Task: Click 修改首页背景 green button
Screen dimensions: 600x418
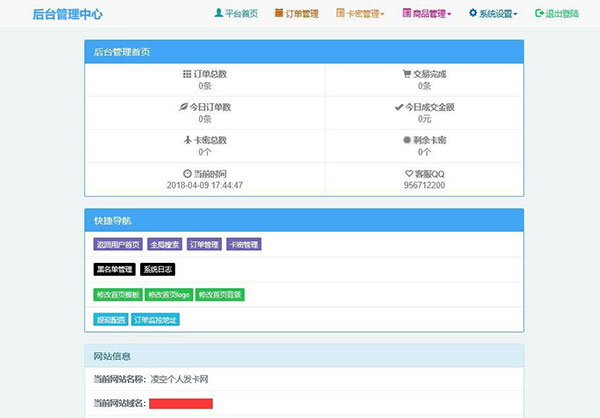Action: pyautogui.click(x=220, y=294)
